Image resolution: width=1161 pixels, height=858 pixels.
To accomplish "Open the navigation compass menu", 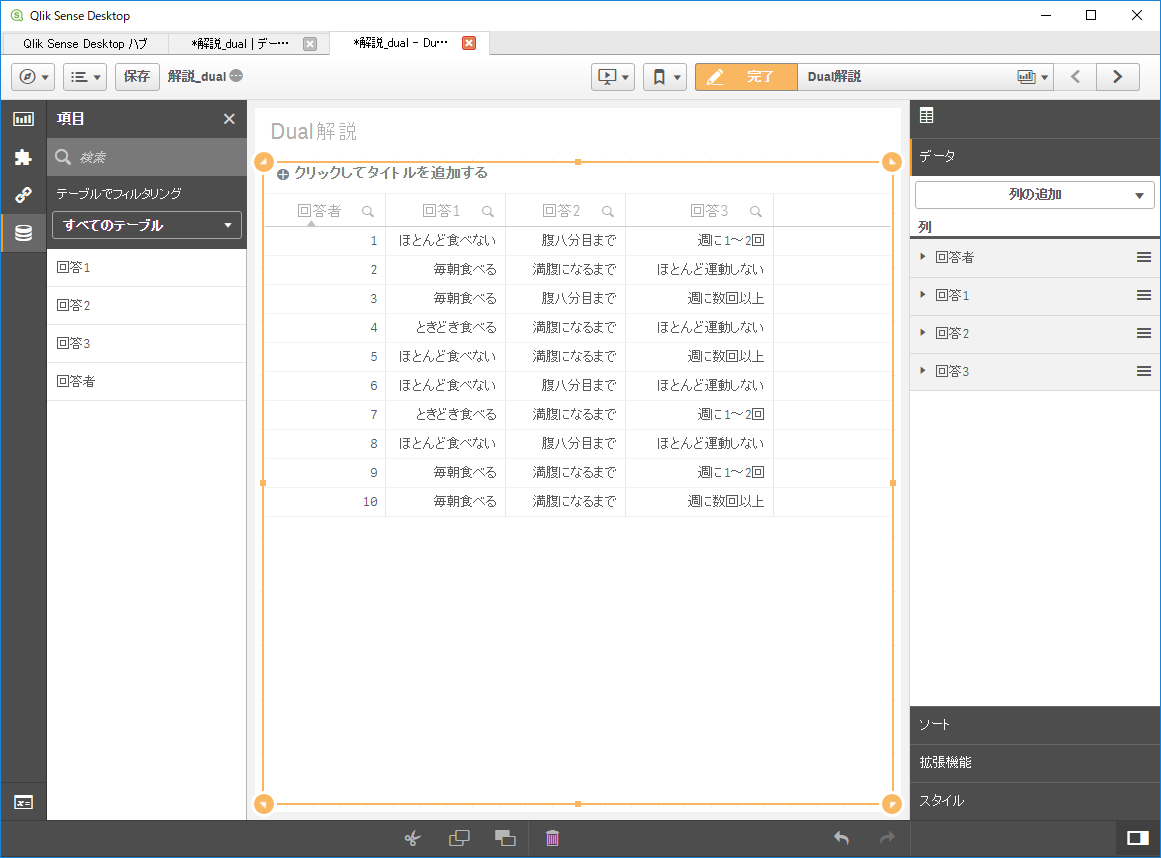I will pos(33,77).
